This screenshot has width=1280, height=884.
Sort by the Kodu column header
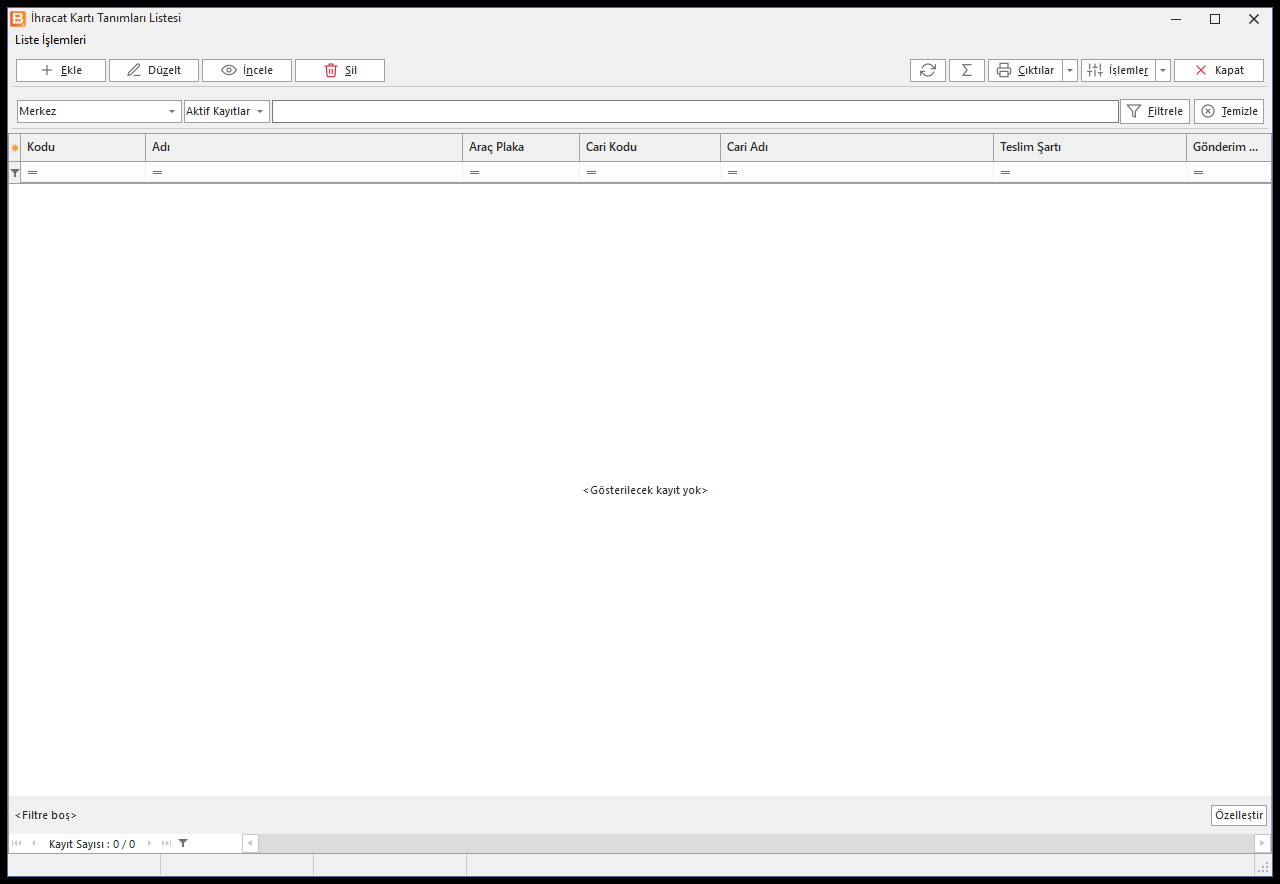tap(83, 147)
